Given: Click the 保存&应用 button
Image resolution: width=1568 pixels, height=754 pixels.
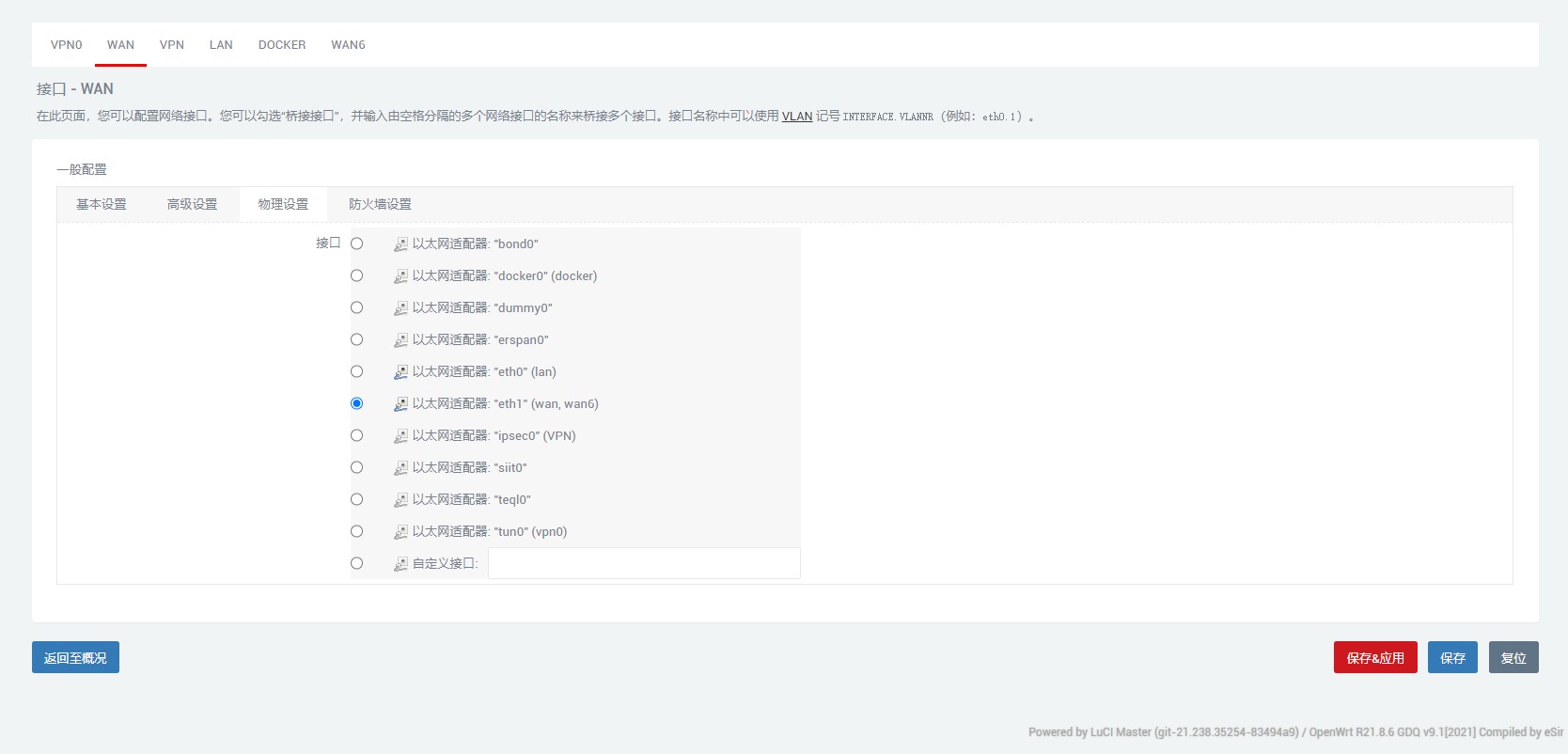Looking at the screenshot, I should 1375,657.
